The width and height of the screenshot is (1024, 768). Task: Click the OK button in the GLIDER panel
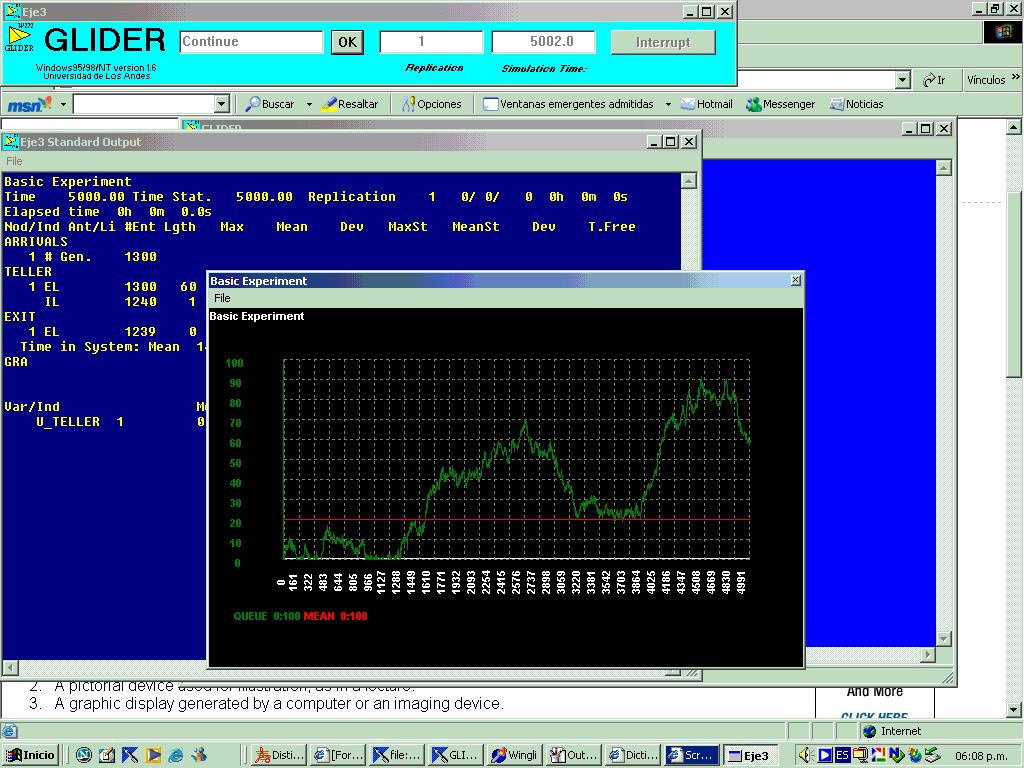click(x=347, y=42)
